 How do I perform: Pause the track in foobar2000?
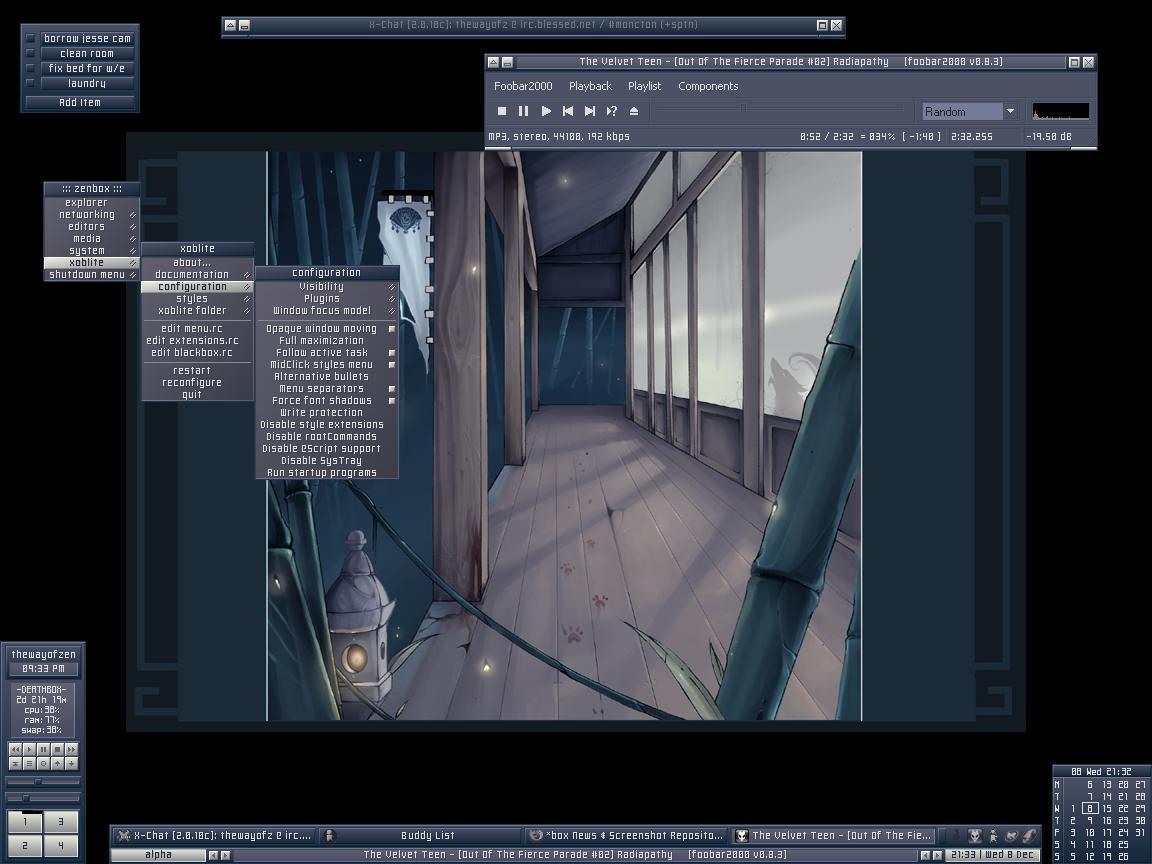[x=523, y=111]
